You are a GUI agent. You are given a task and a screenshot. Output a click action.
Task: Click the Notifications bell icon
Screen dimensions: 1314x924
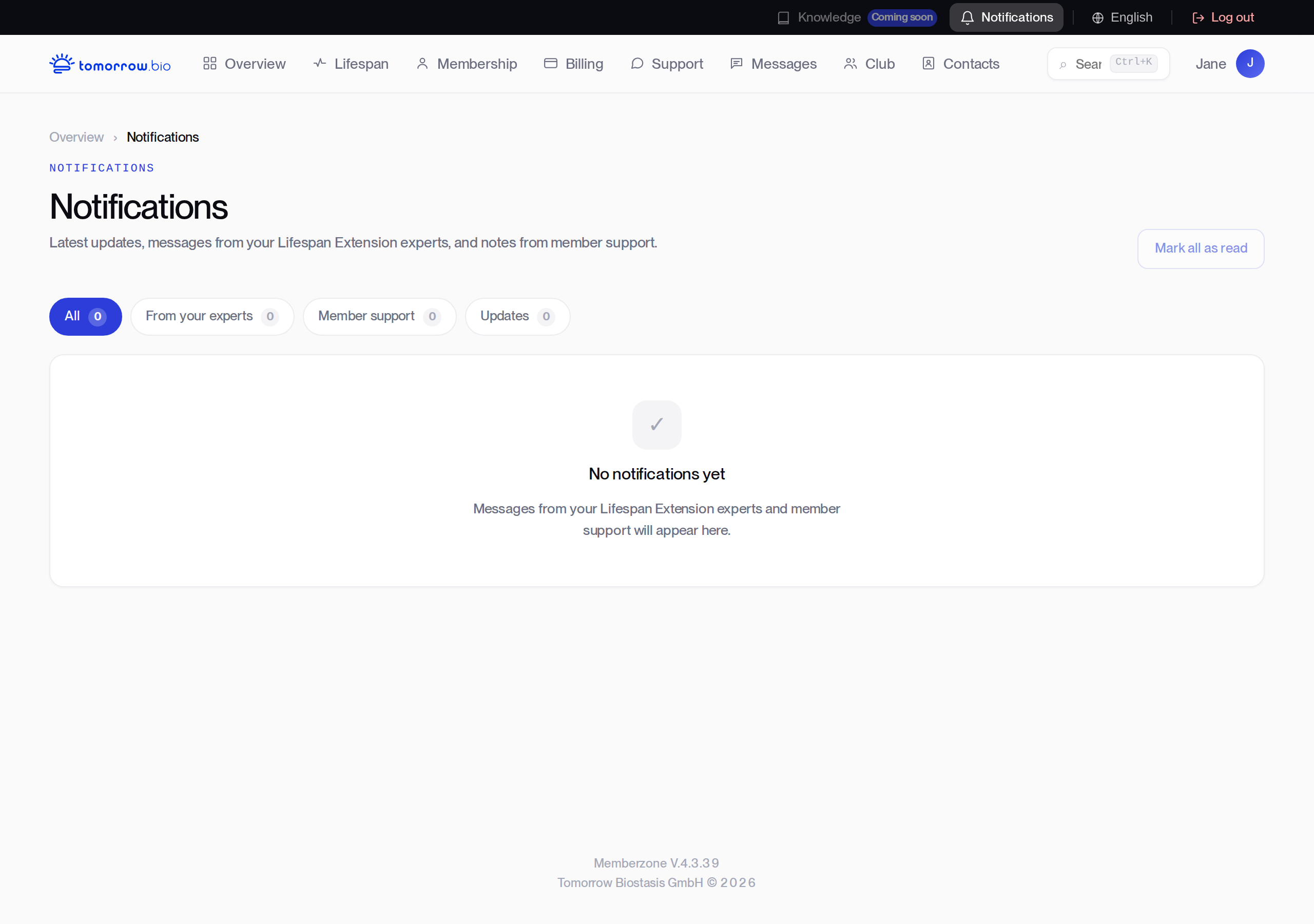pos(967,18)
